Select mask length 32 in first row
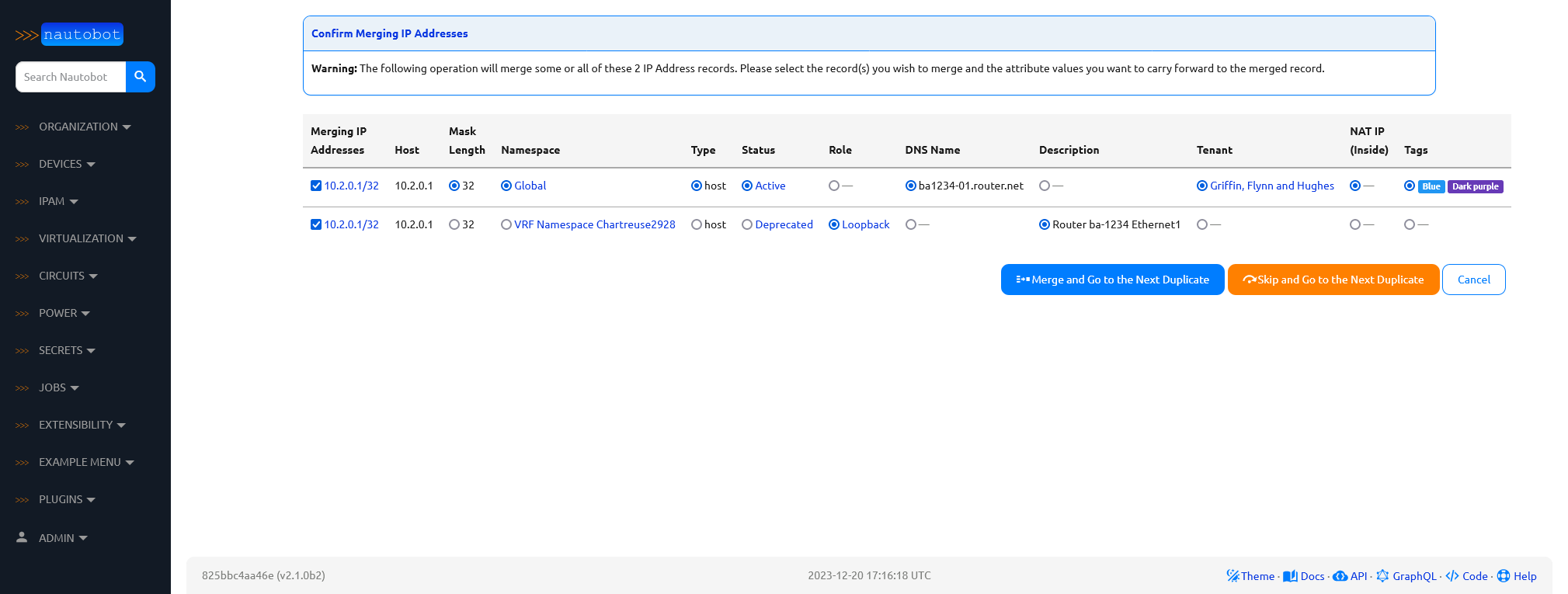 click(454, 186)
